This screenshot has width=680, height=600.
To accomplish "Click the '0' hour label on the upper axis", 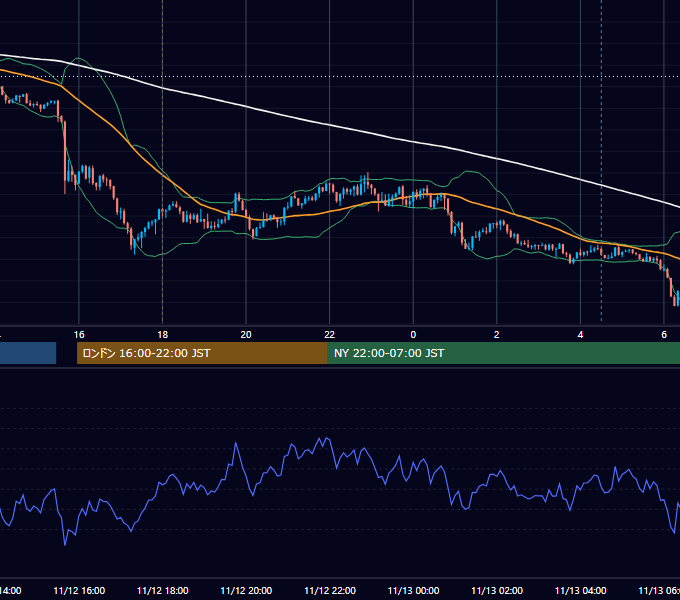I will click(413, 334).
